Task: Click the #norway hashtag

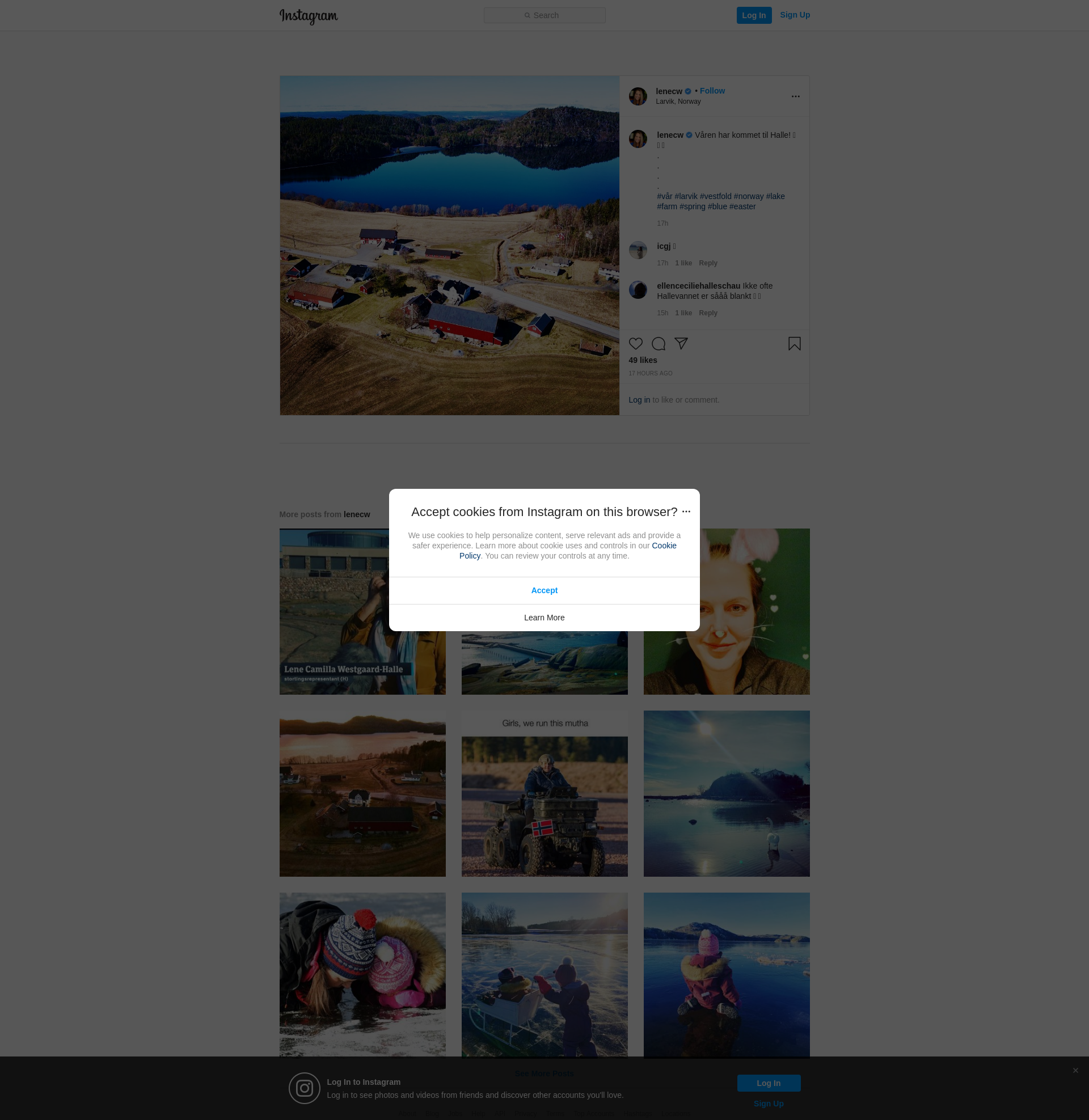Action: pos(748,196)
